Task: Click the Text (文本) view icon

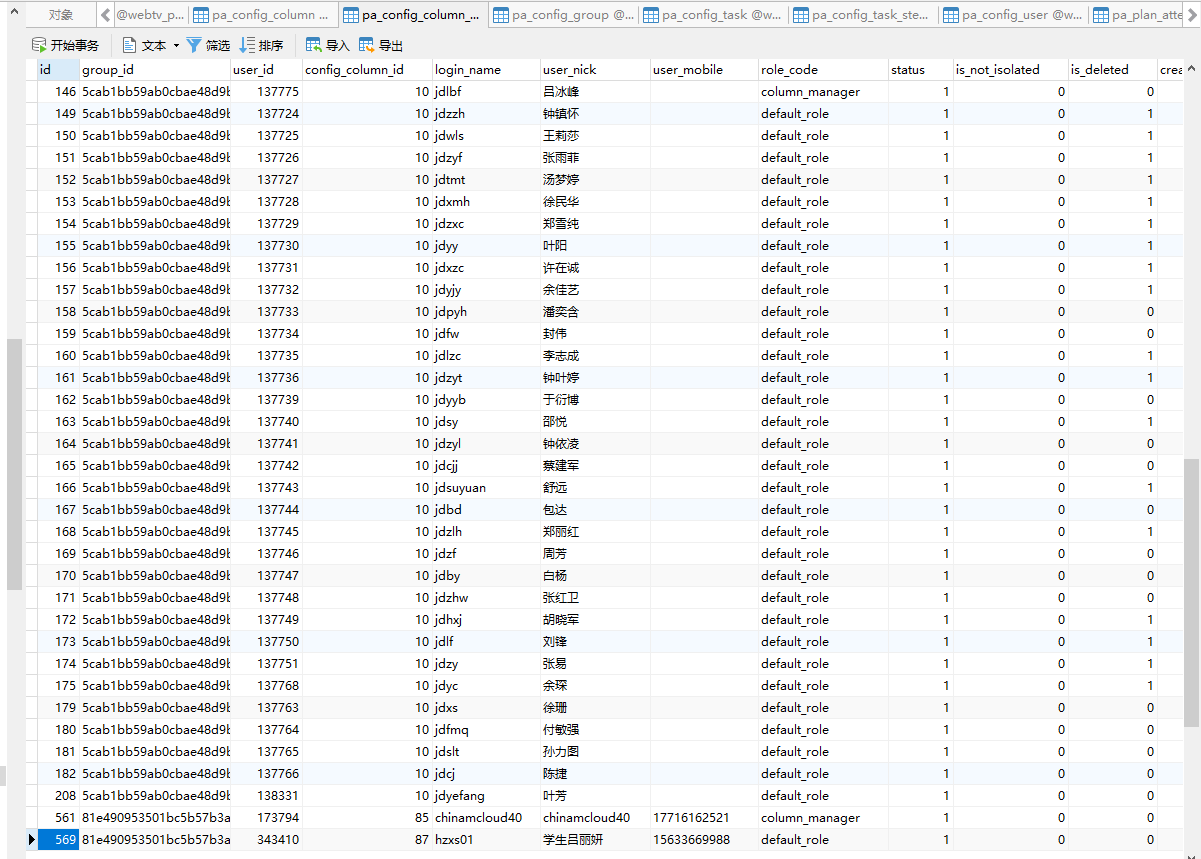Action: [130, 45]
